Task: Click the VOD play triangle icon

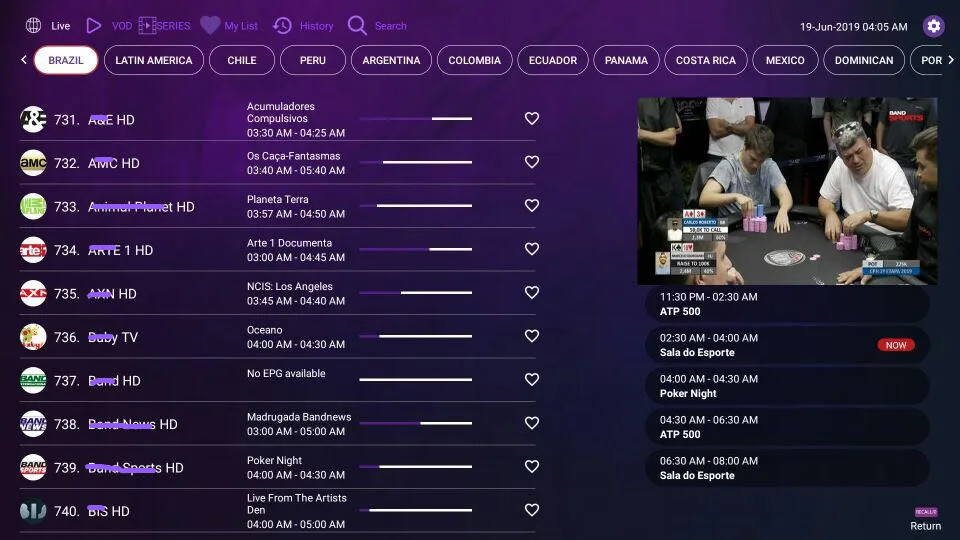Action: [93, 26]
